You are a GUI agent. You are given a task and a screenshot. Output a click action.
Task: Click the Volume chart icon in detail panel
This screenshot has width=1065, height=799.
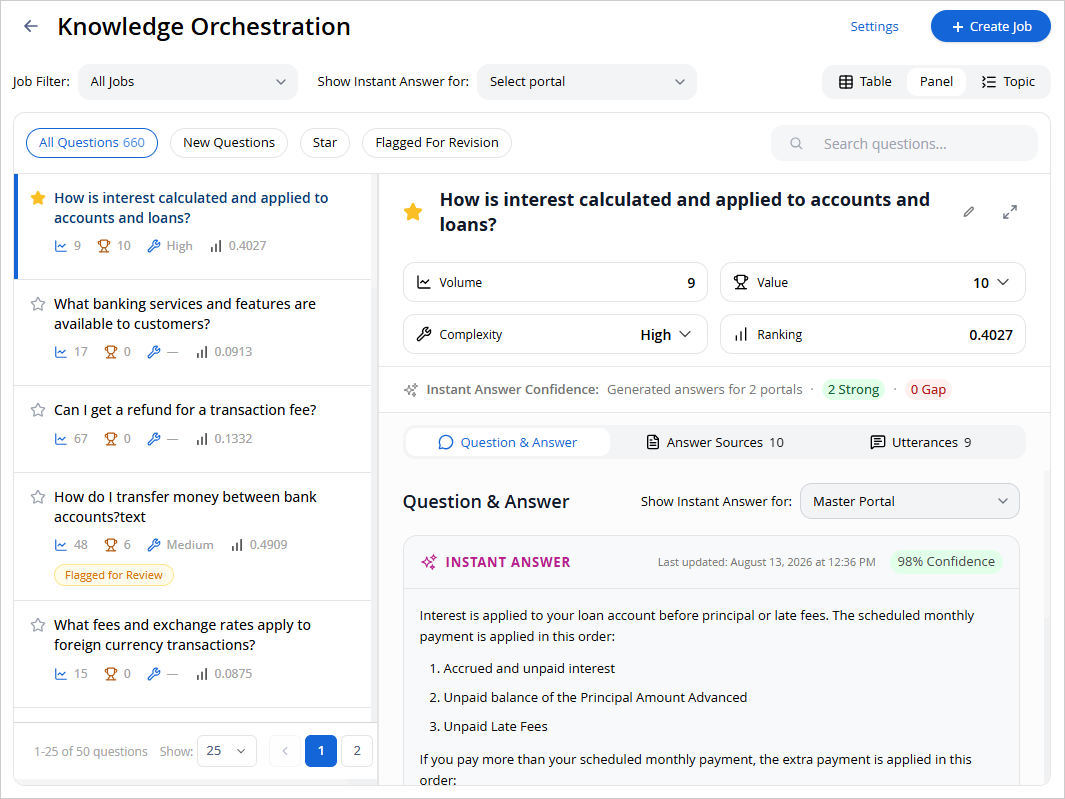[x=424, y=283]
